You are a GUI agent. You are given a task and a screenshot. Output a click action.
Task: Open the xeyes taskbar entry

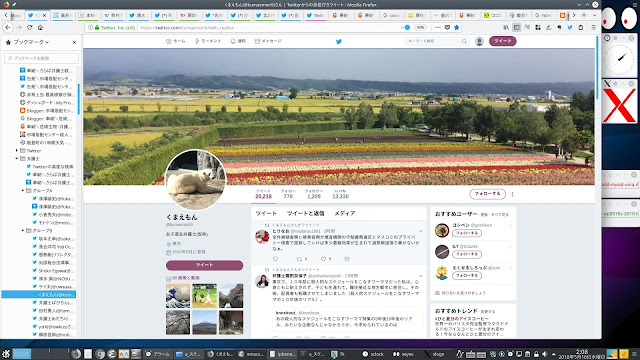coord(403,354)
